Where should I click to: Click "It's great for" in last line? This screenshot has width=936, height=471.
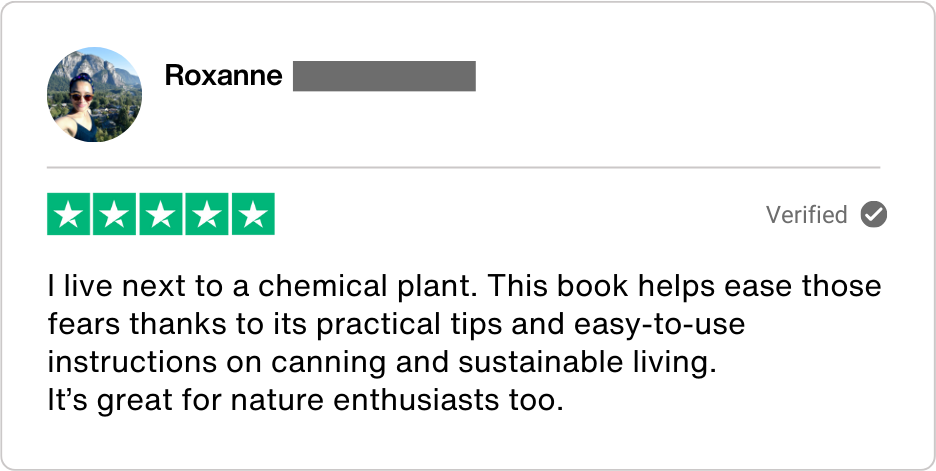pos(130,401)
